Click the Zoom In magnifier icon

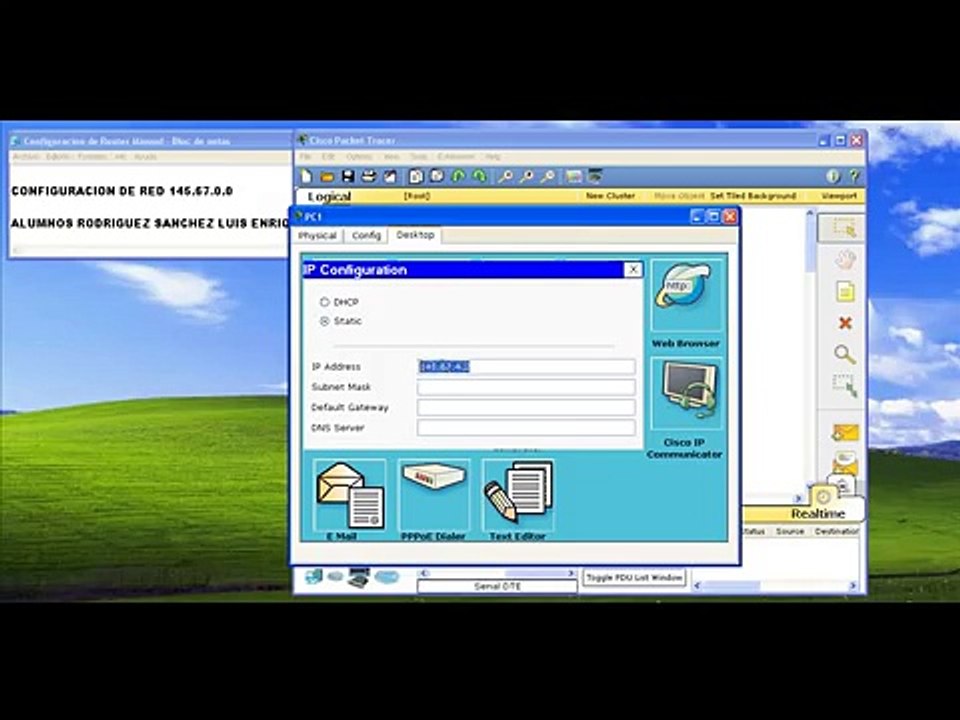pyautogui.click(x=505, y=177)
